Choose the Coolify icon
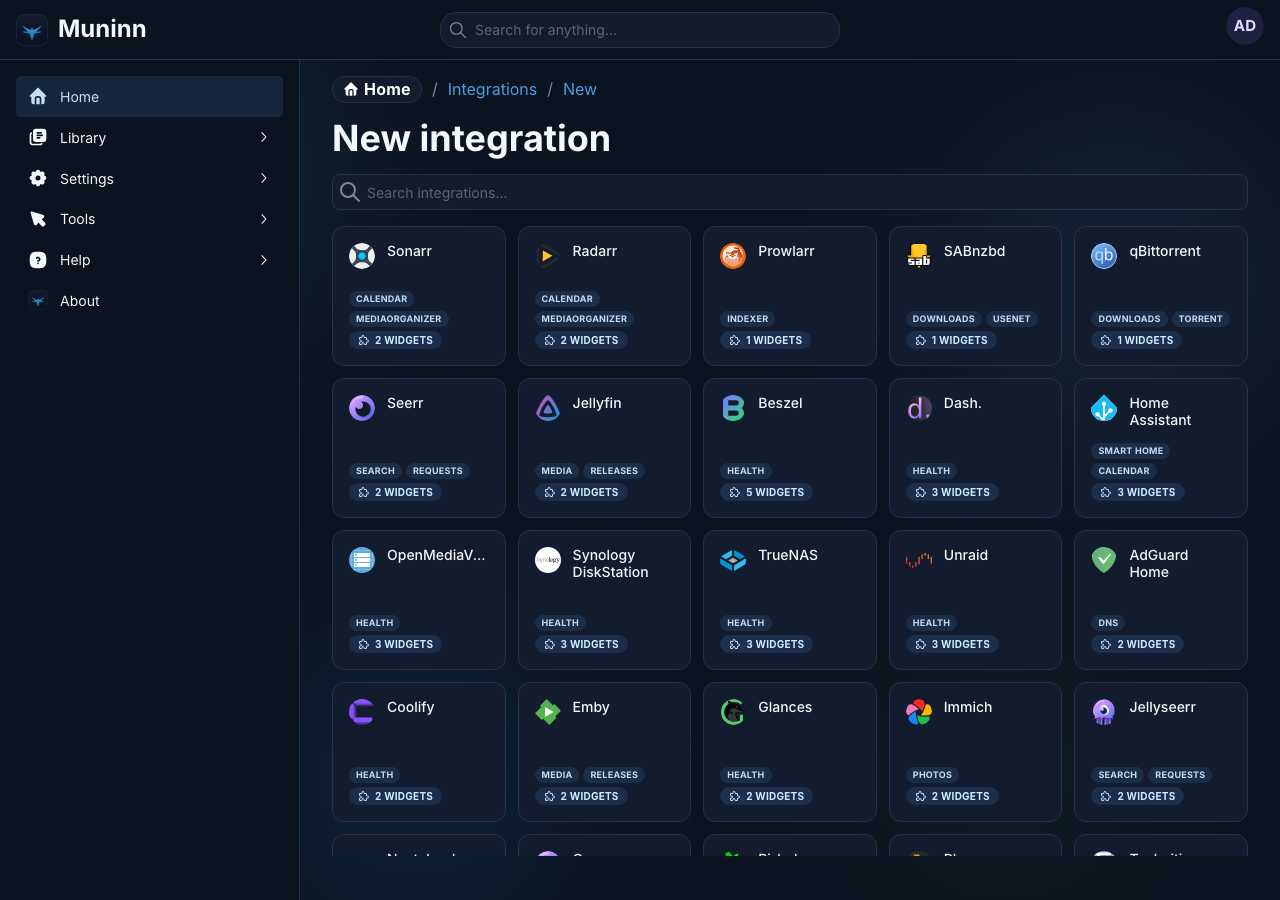 [362, 712]
